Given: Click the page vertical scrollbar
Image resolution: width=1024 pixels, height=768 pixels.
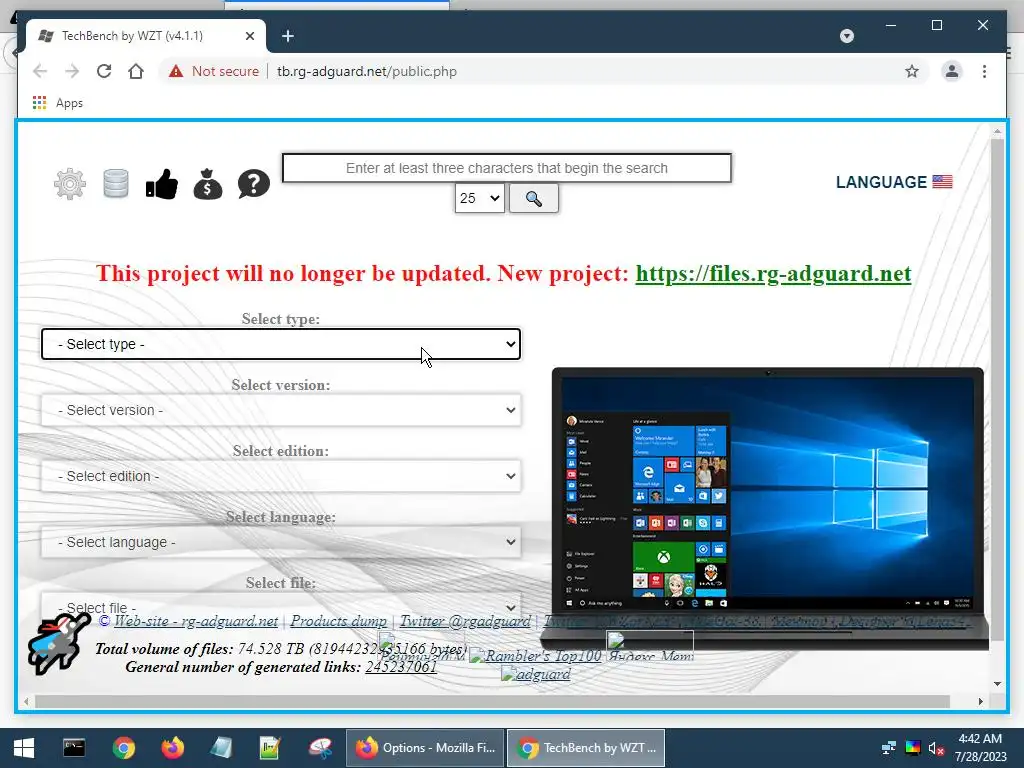Looking at the screenshot, I should click(997, 389).
